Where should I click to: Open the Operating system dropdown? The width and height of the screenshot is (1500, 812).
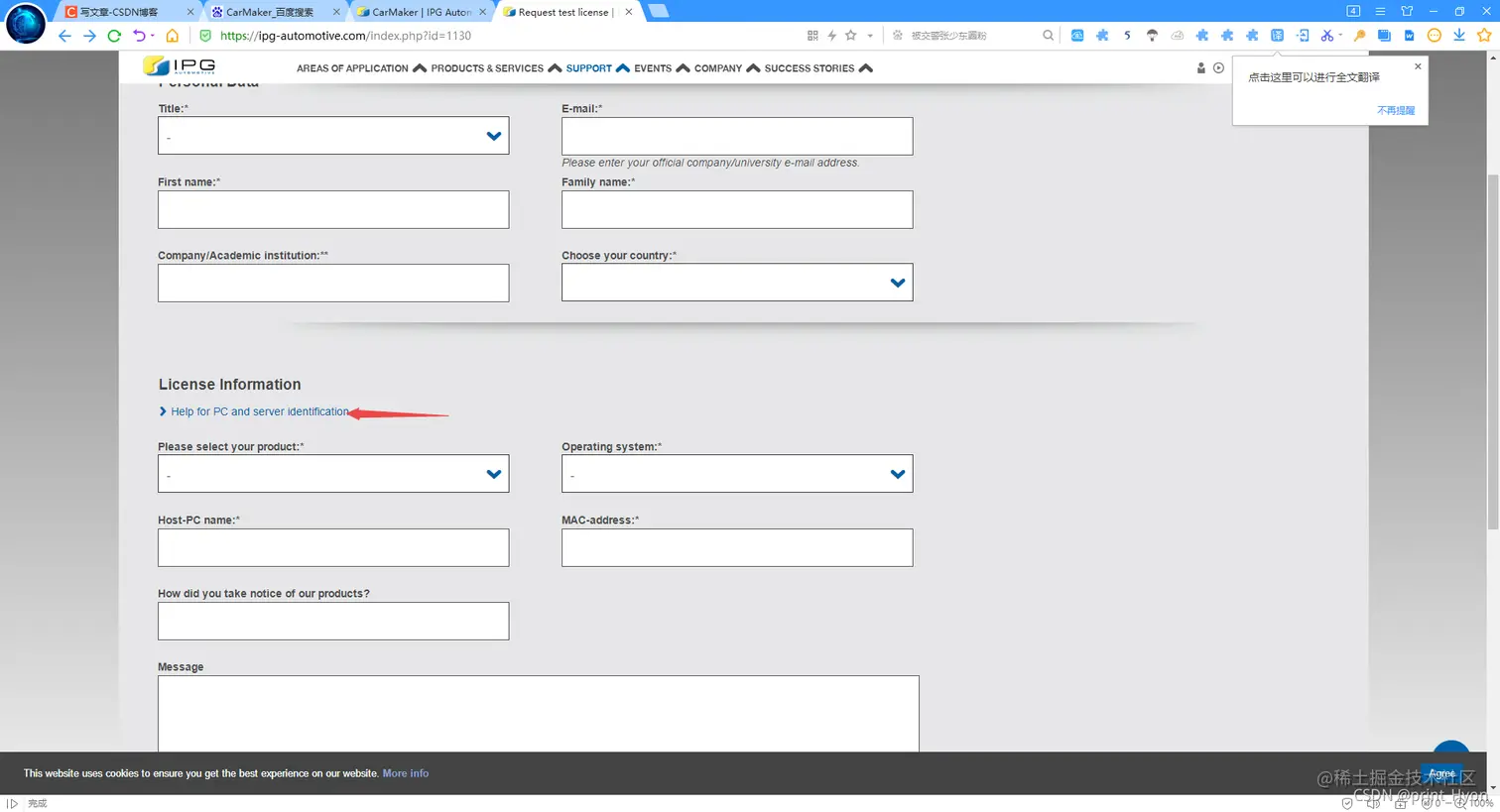[x=737, y=474]
